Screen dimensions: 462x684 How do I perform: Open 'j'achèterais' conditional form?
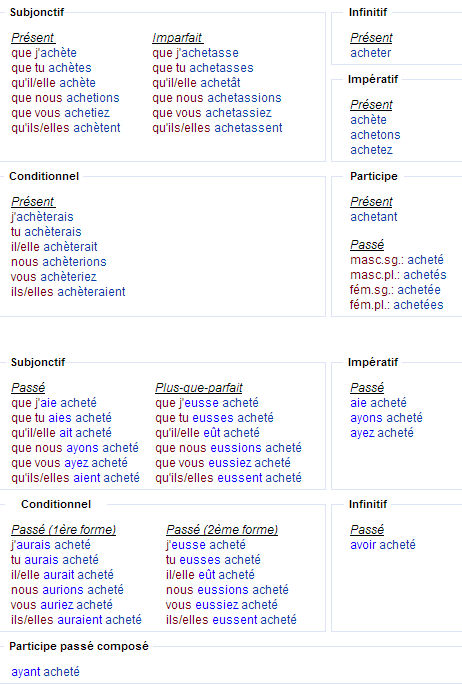[42, 217]
